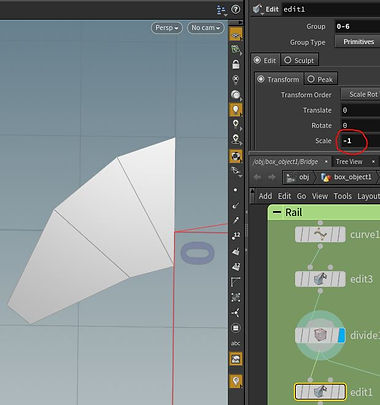
Task: Close the /obj/box_object1/Bridge tab
Action: tap(326, 162)
